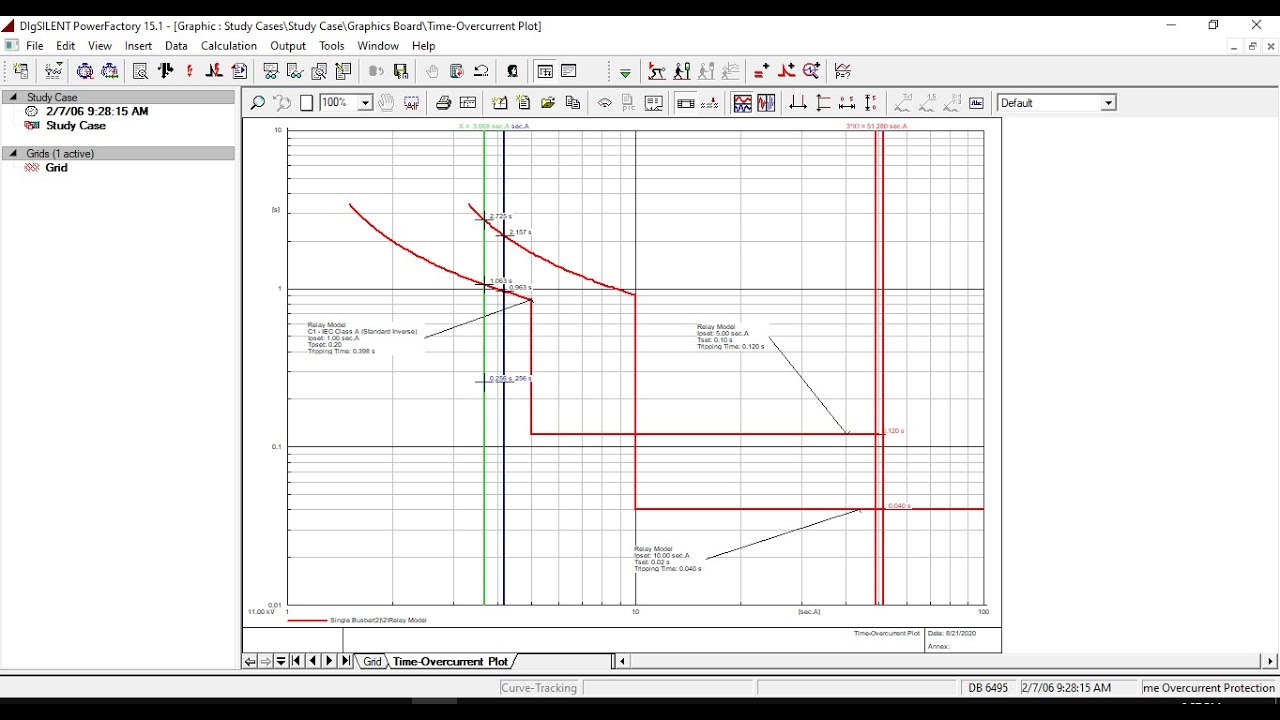Run Calculate Short-Circuit (red lightning icon)
Image resolution: width=1280 pixels, height=720 pixels.
(189, 71)
